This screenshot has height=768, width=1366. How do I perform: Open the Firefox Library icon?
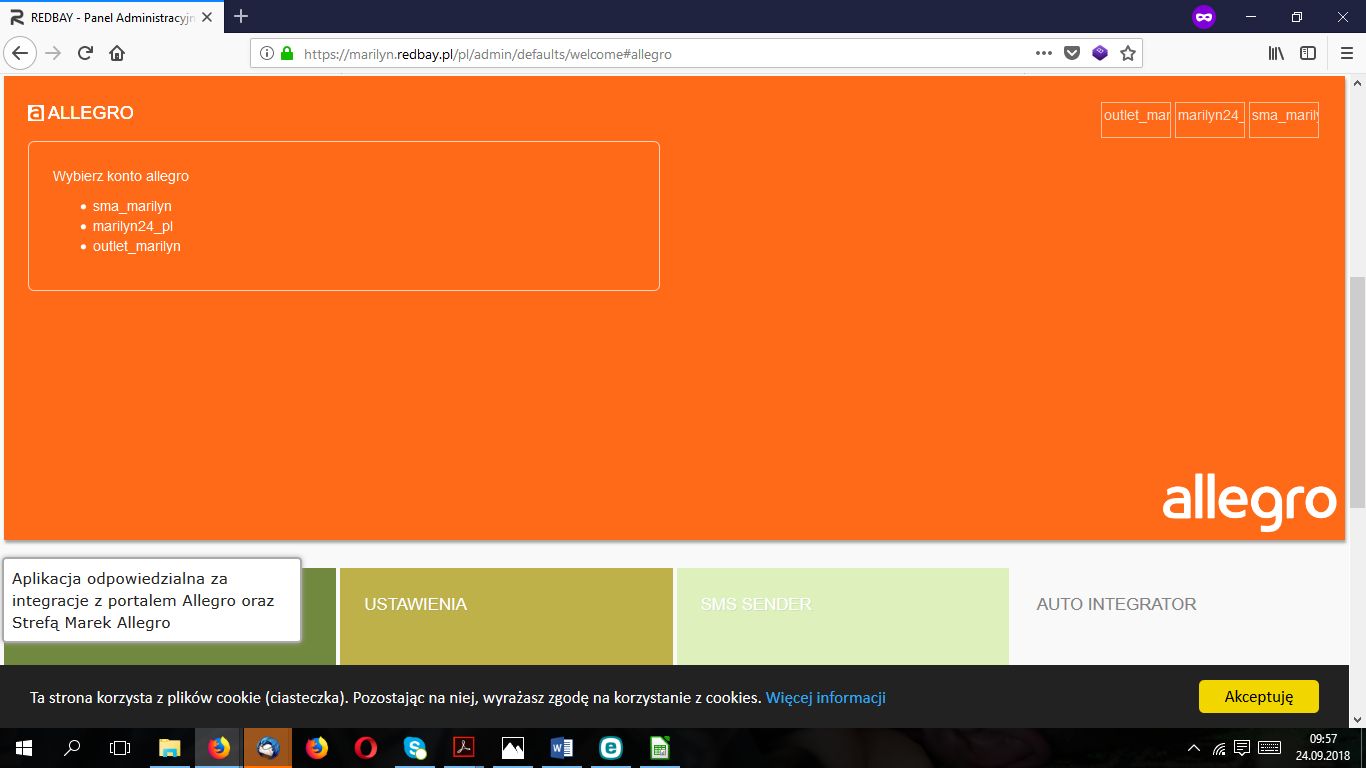point(1276,53)
